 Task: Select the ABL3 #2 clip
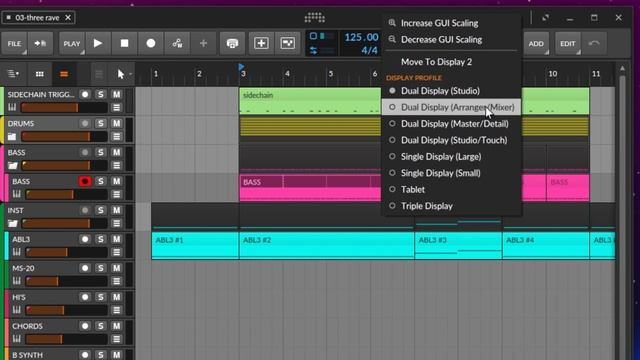(327, 246)
